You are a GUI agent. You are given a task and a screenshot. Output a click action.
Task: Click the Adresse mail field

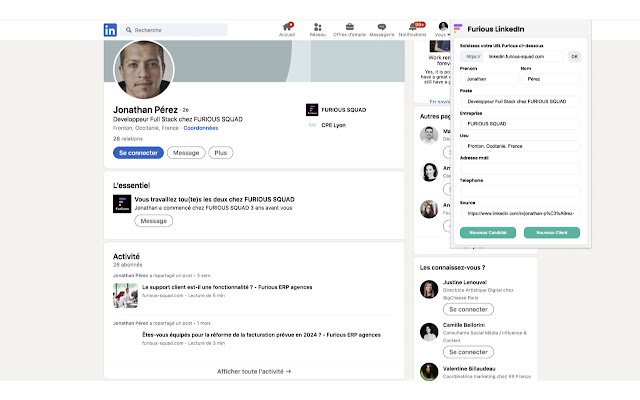point(520,169)
